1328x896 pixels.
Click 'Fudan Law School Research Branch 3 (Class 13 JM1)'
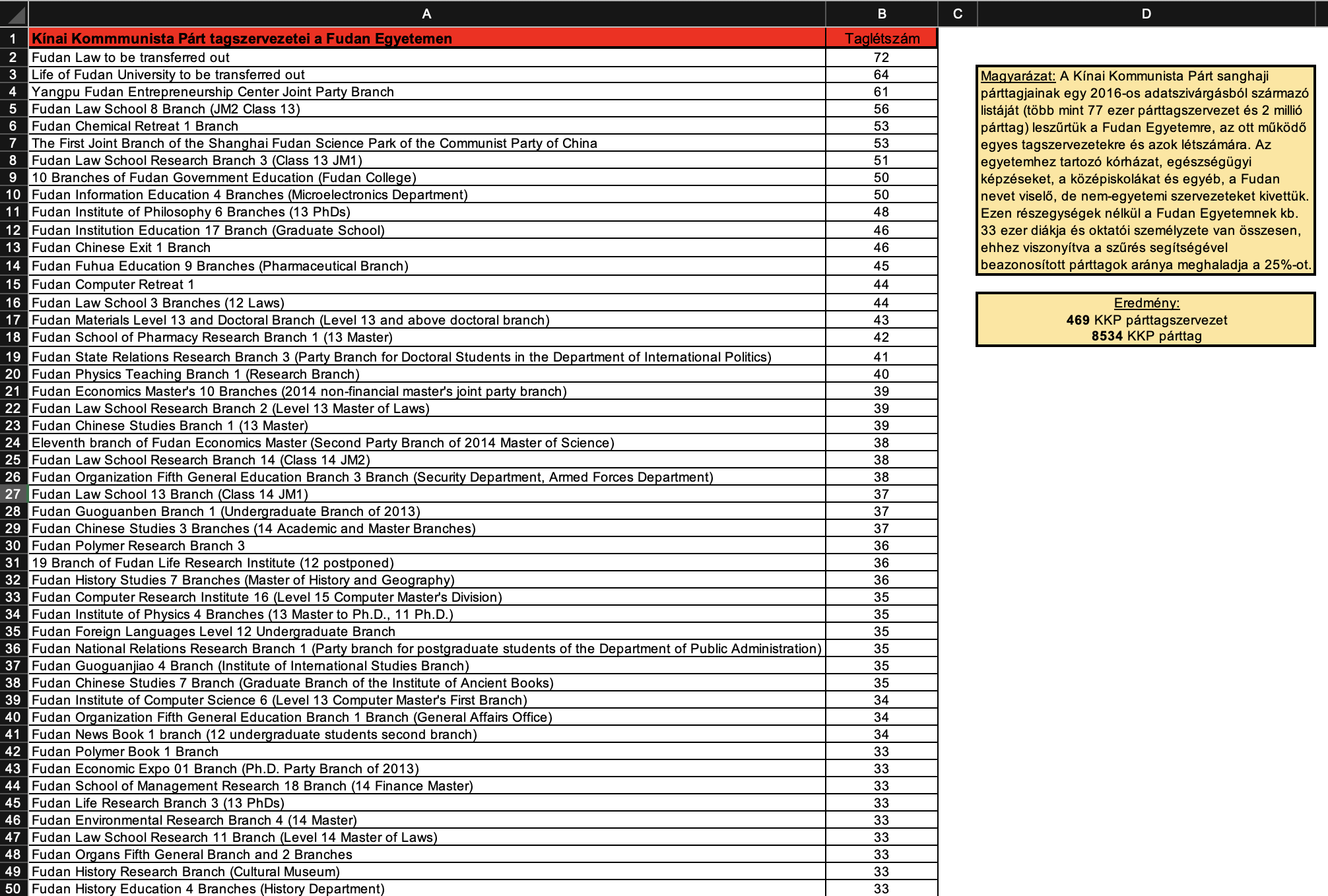(x=427, y=160)
